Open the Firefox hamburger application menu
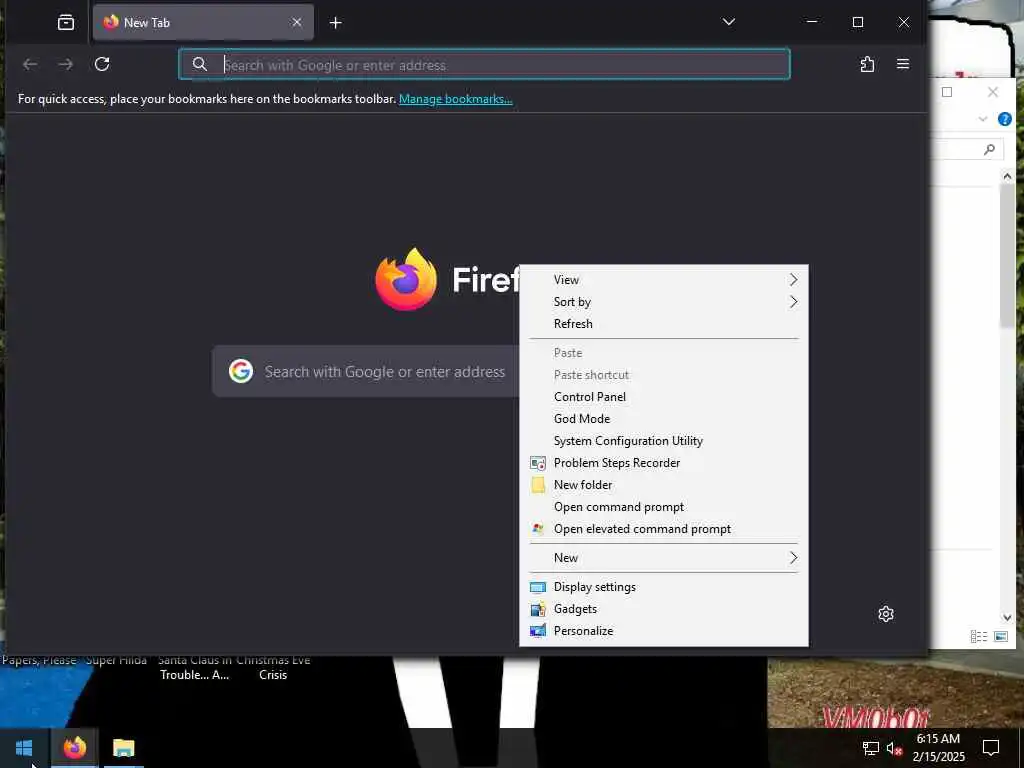Screen dimensions: 1024x768 903,64
